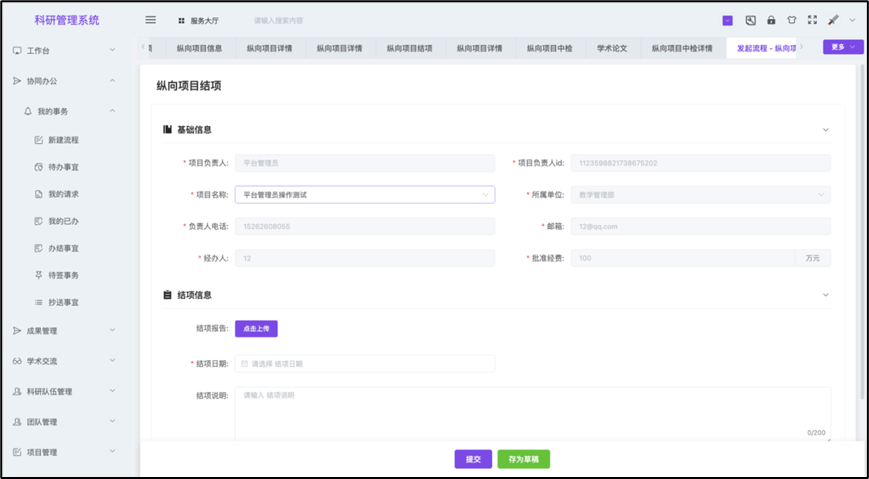Open the 更多 tabs dropdown

[x=842, y=47]
